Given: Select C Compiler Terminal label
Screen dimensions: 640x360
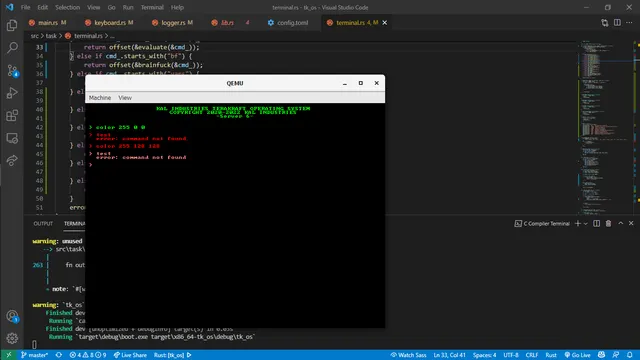Looking at the screenshot, I should tap(546, 223).
